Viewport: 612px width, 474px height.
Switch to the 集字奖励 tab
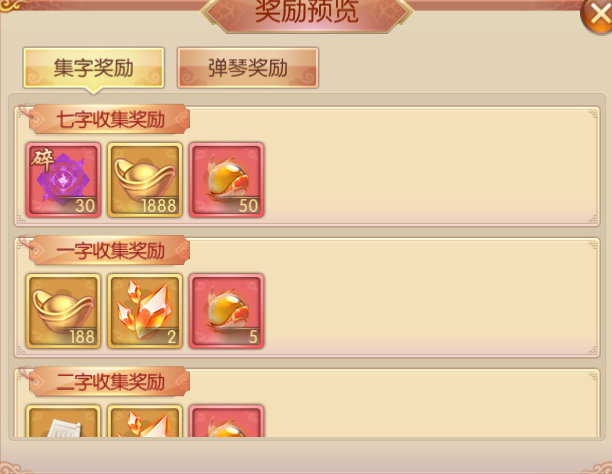tap(94, 68)
